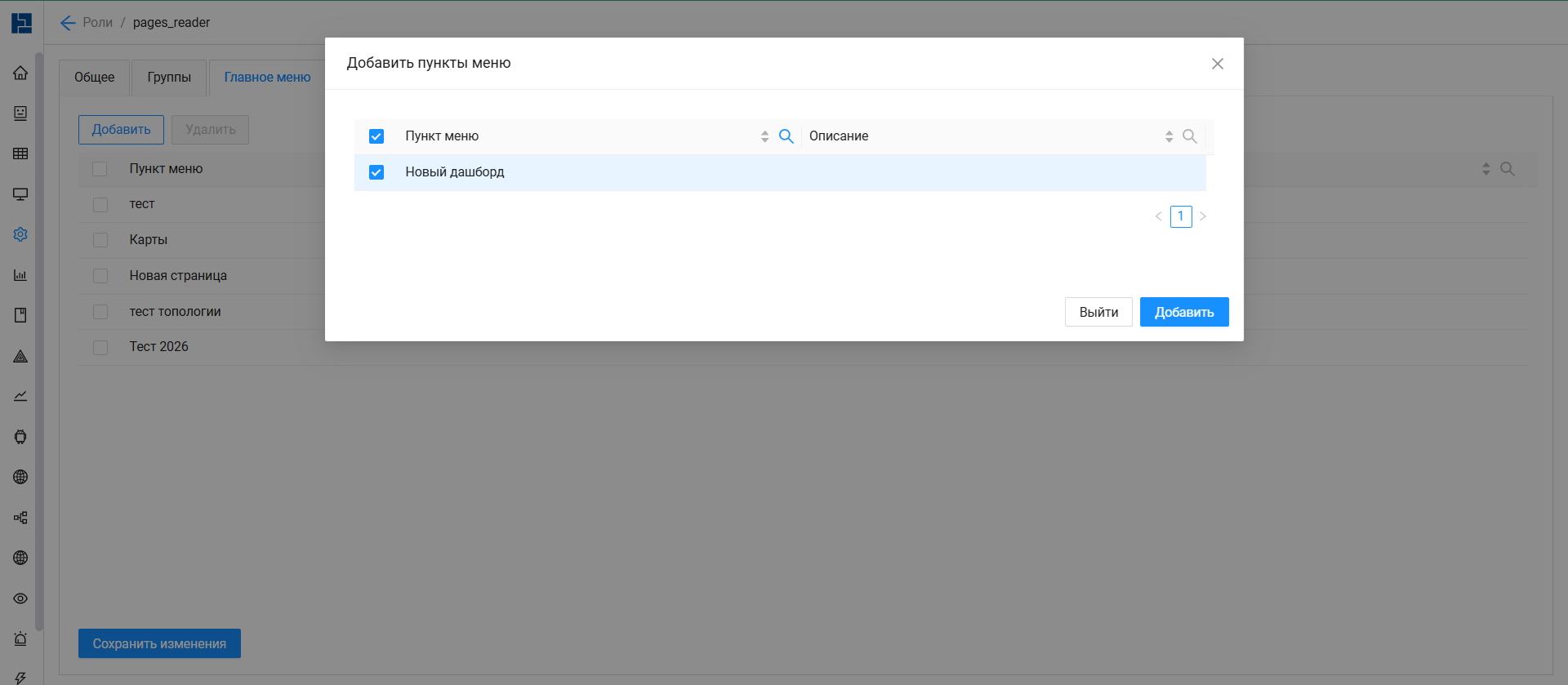Click the monitor icon in sidebar
Viewport: 1568px width, 685px height.
(20, 194)
